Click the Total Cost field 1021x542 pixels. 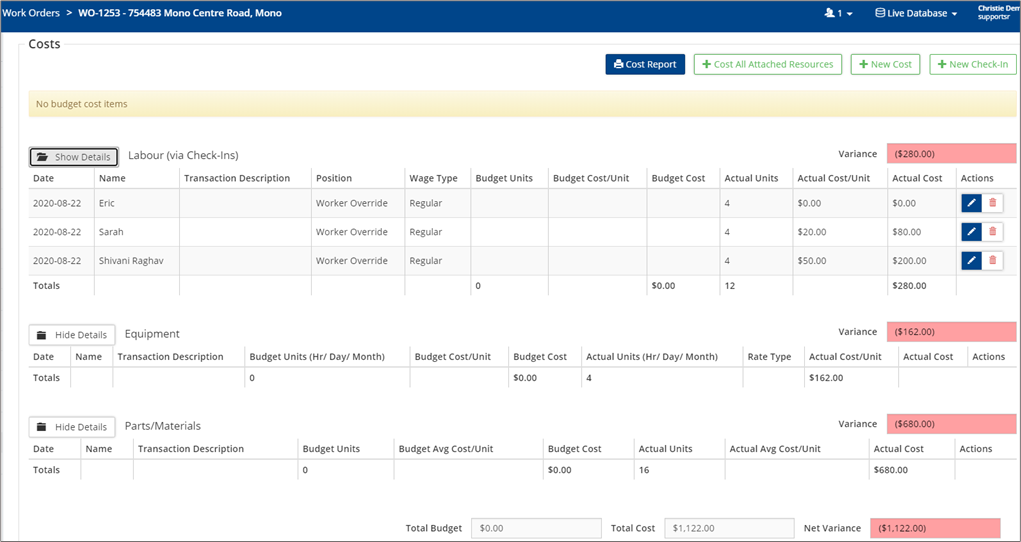tap(729, 528)
